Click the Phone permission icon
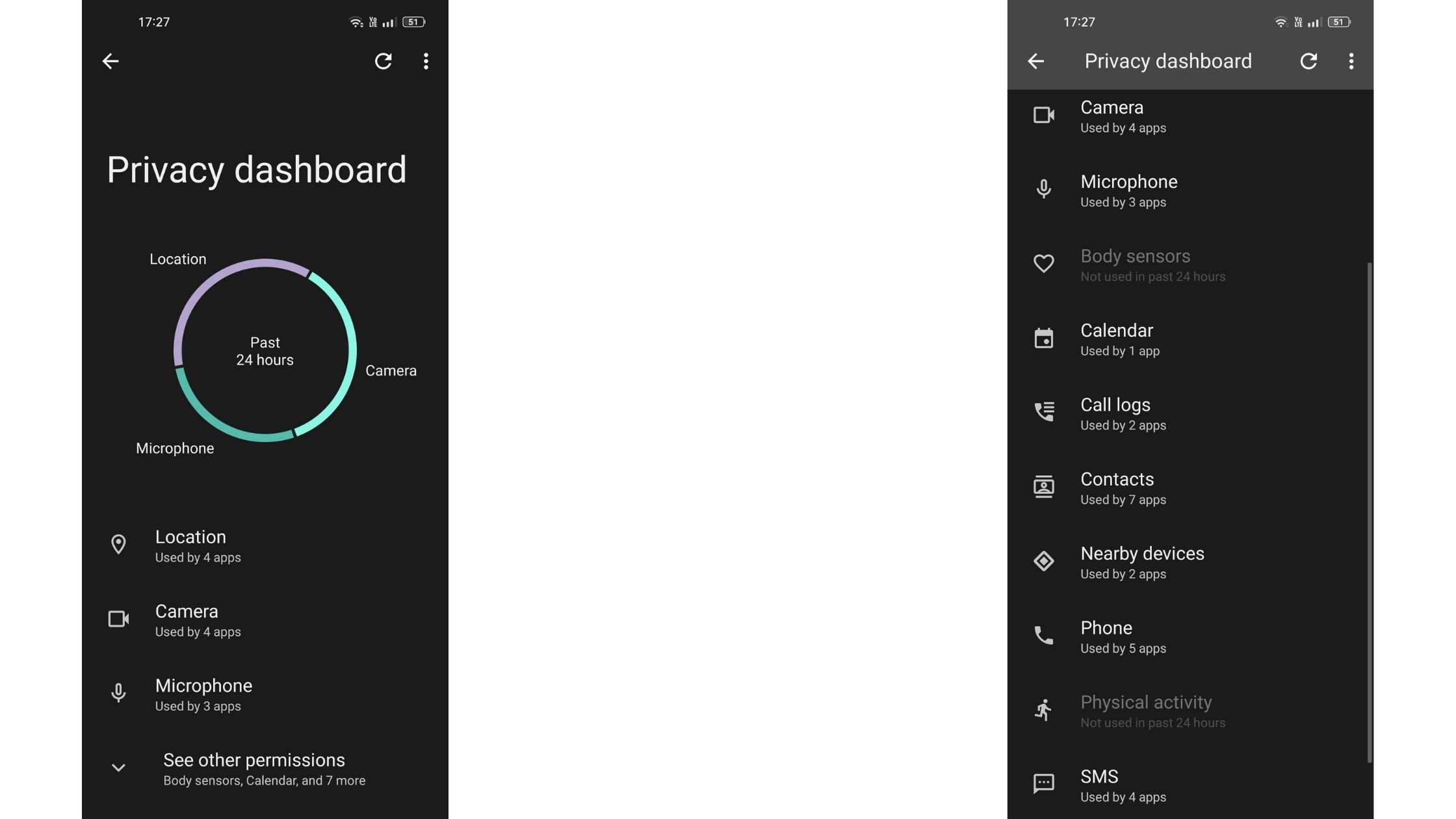Viewport: 1456px width, 819px height. pos(1043,636)
